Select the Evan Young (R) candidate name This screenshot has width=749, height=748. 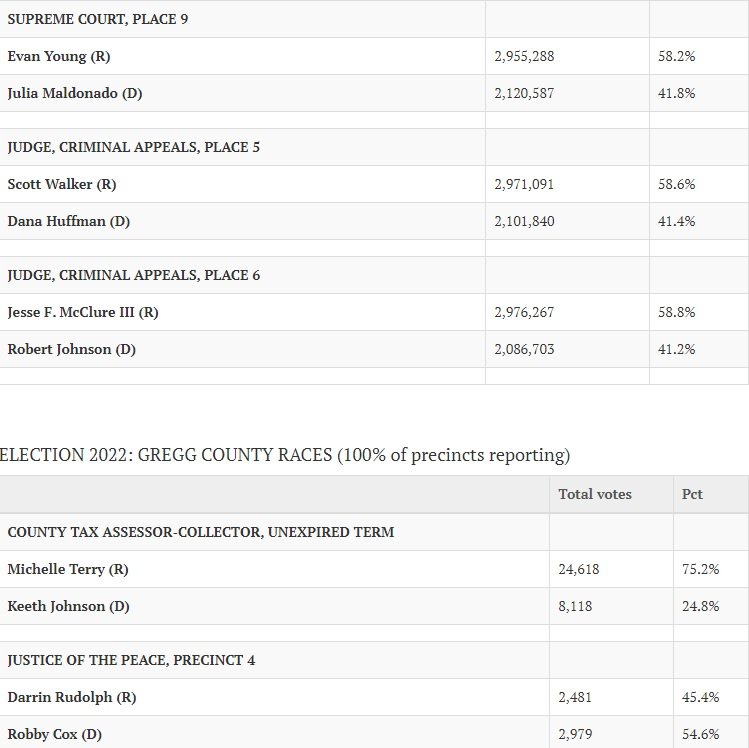(x=59, y=56)
